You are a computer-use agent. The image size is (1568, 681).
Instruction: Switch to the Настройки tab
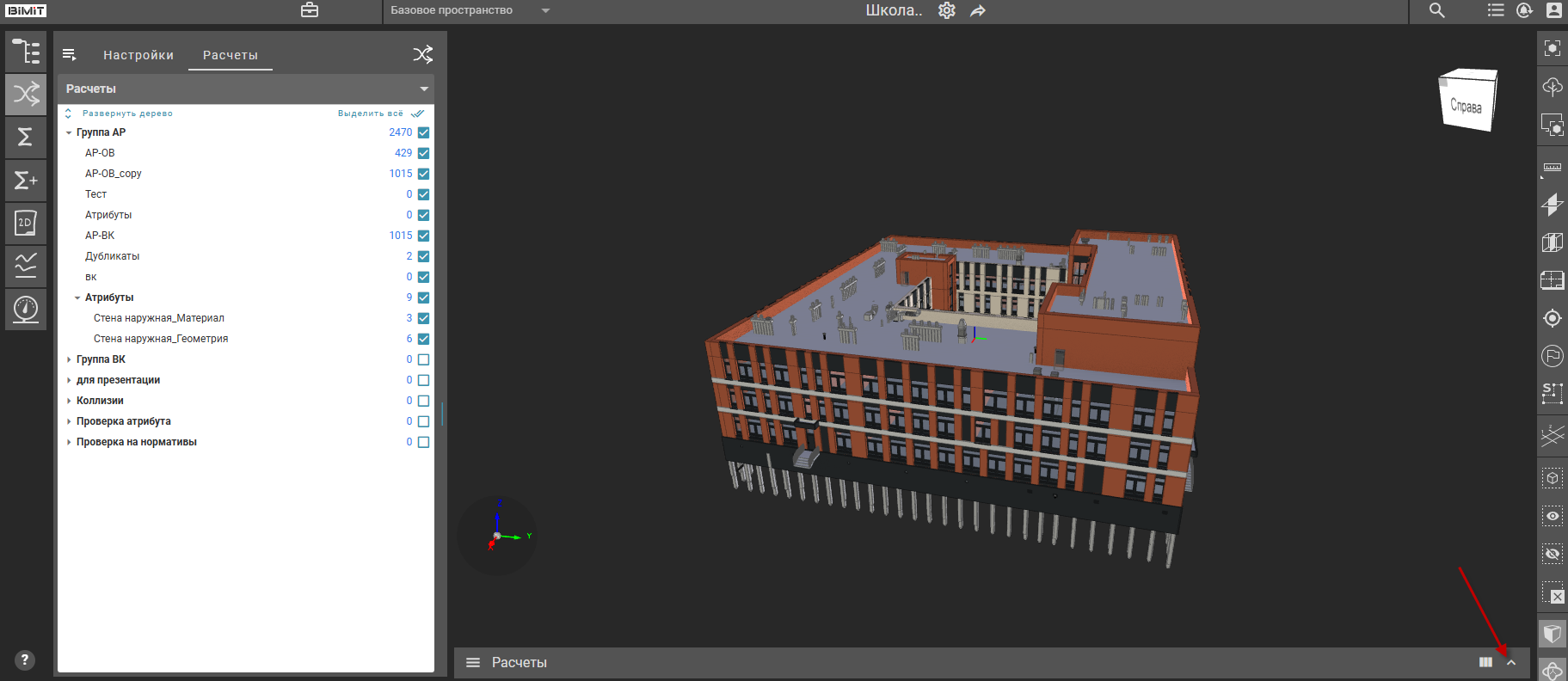(x=138, y=55)
